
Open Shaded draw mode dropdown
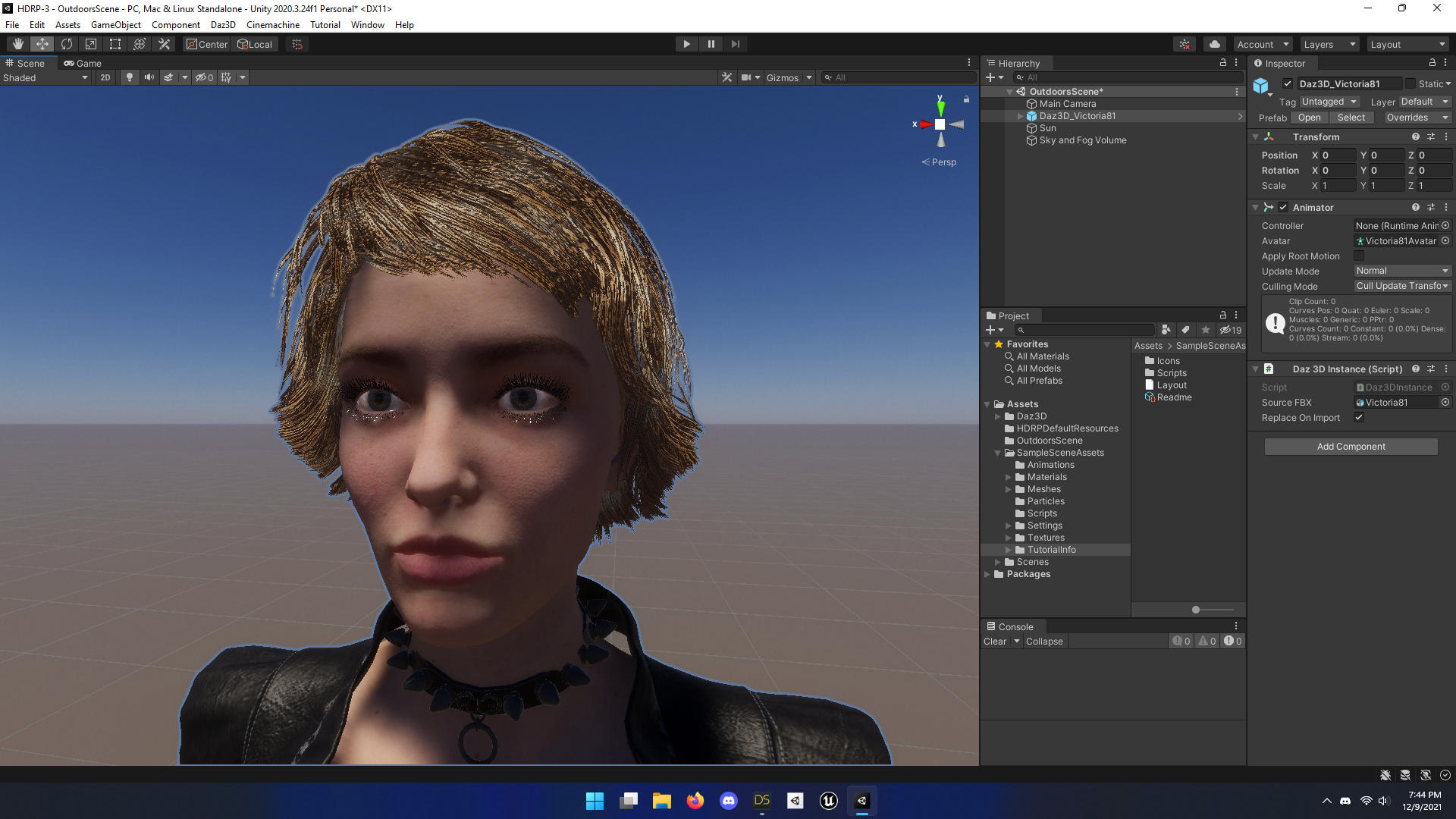pos(45,78)
